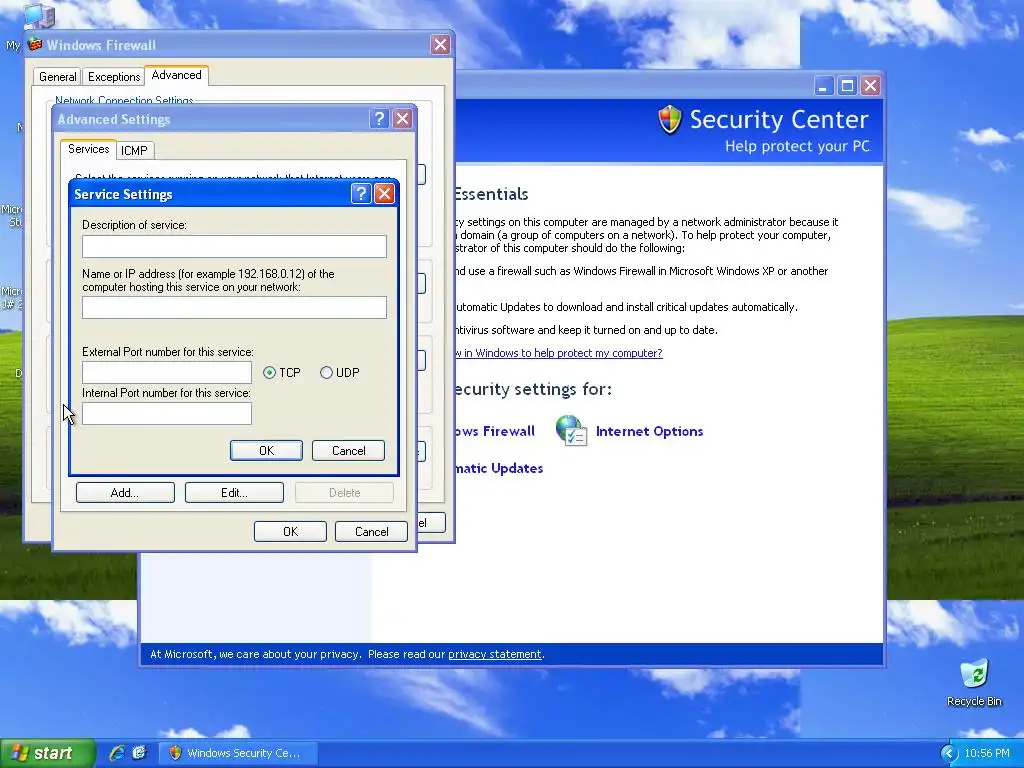
Task: Switch to the ICMP tab
Action: tap(135, 151)
